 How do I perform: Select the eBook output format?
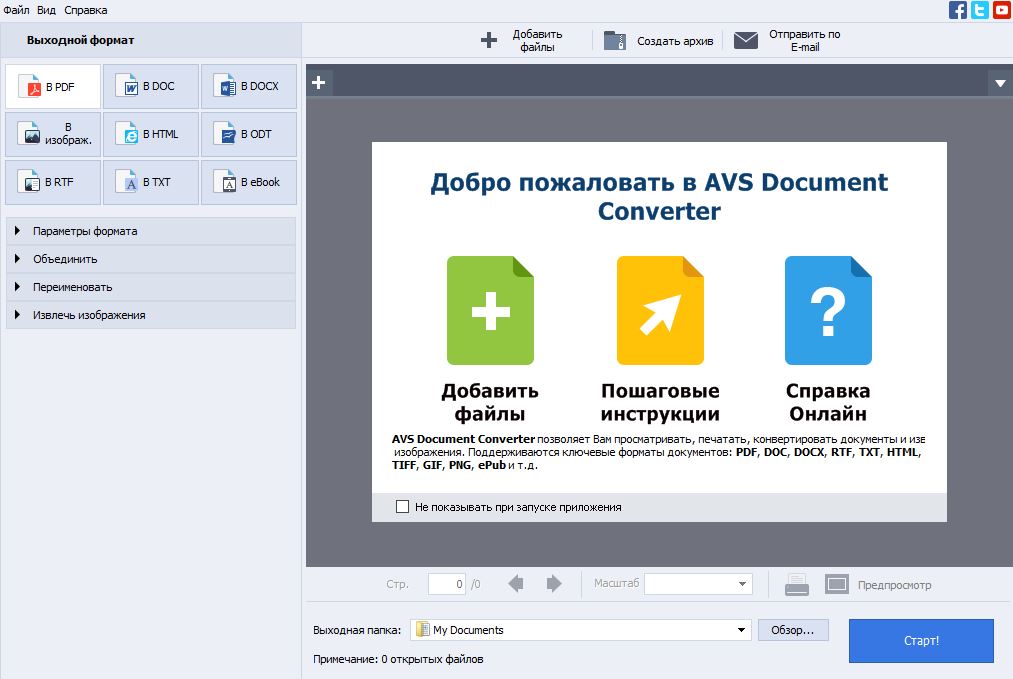pos(249,182)
